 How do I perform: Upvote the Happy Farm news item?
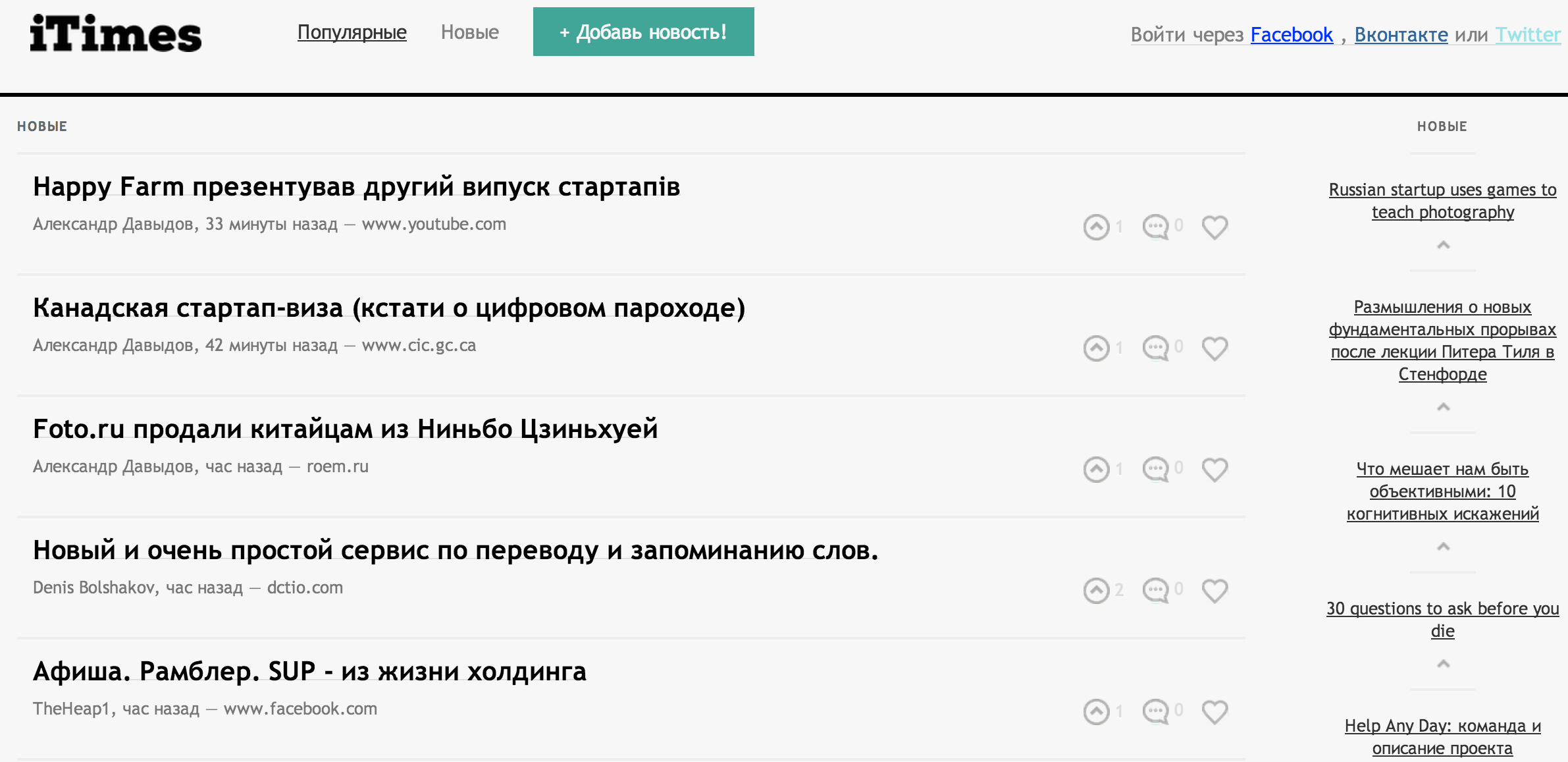[1096, 227]
